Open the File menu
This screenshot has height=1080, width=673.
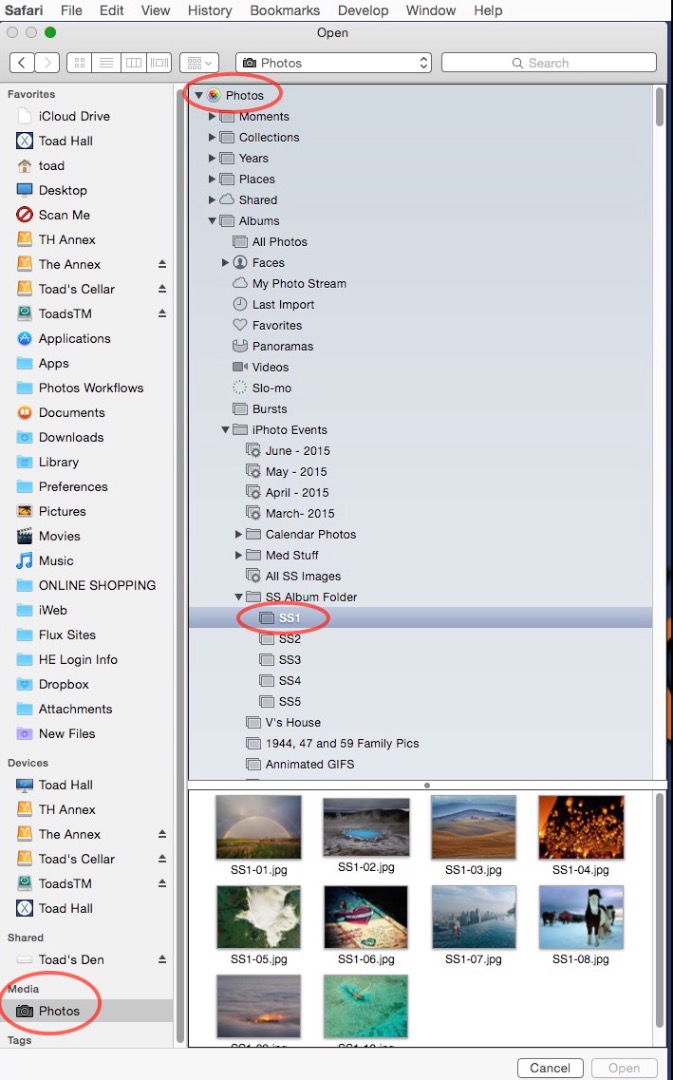point(71,10)
